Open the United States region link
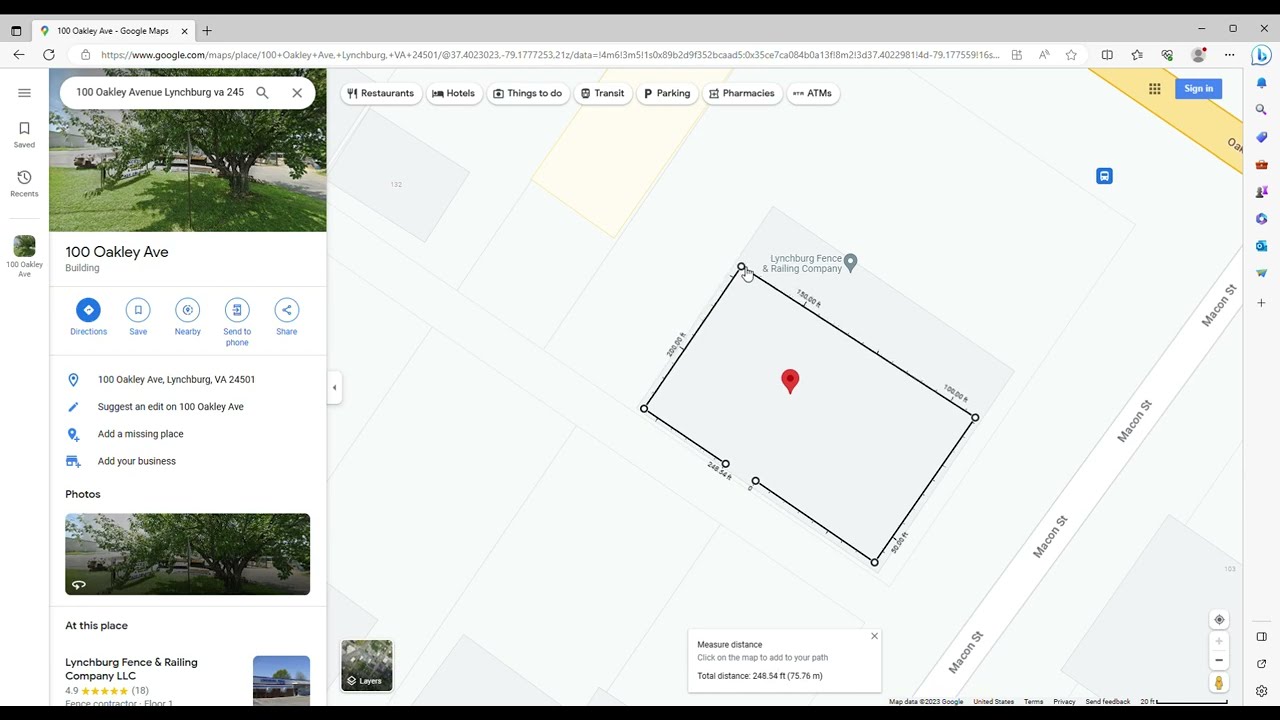1280x720 pixels. [x=993, y=702]
